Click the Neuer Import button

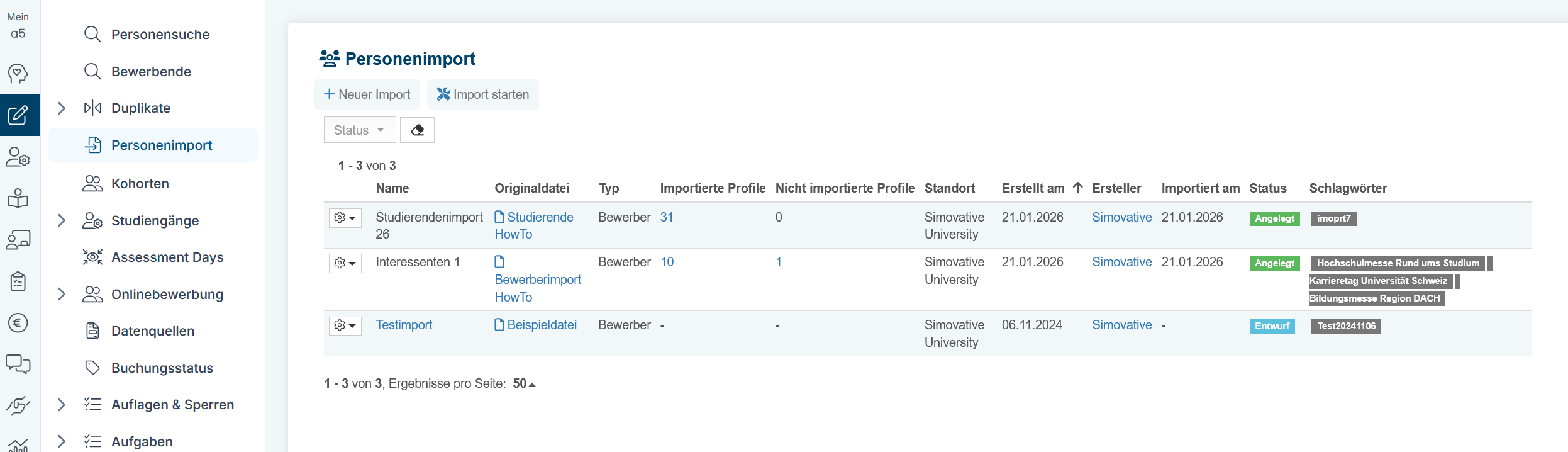point(367,94)
